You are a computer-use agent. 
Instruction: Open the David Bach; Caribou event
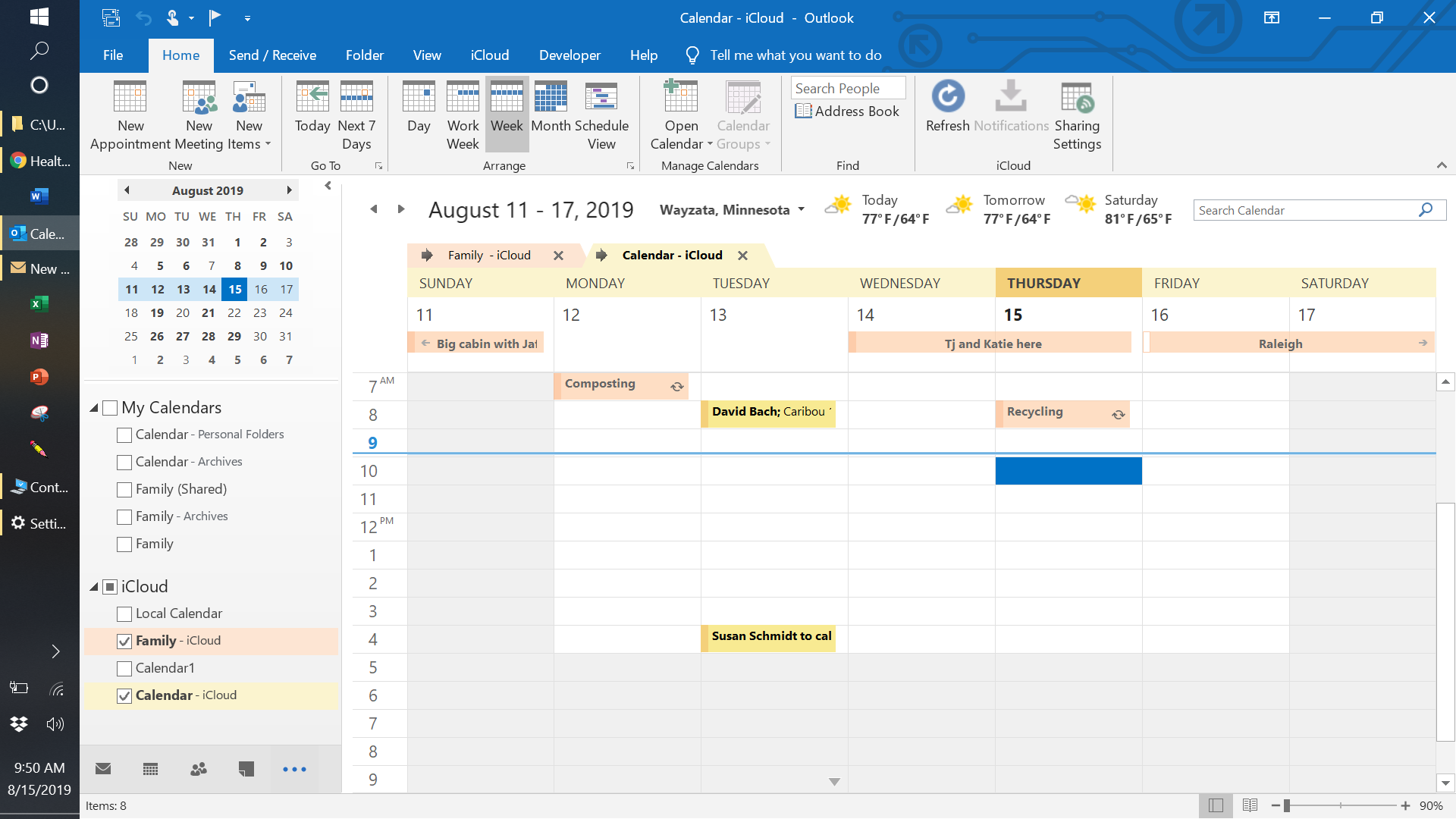[x=768, y=414]
